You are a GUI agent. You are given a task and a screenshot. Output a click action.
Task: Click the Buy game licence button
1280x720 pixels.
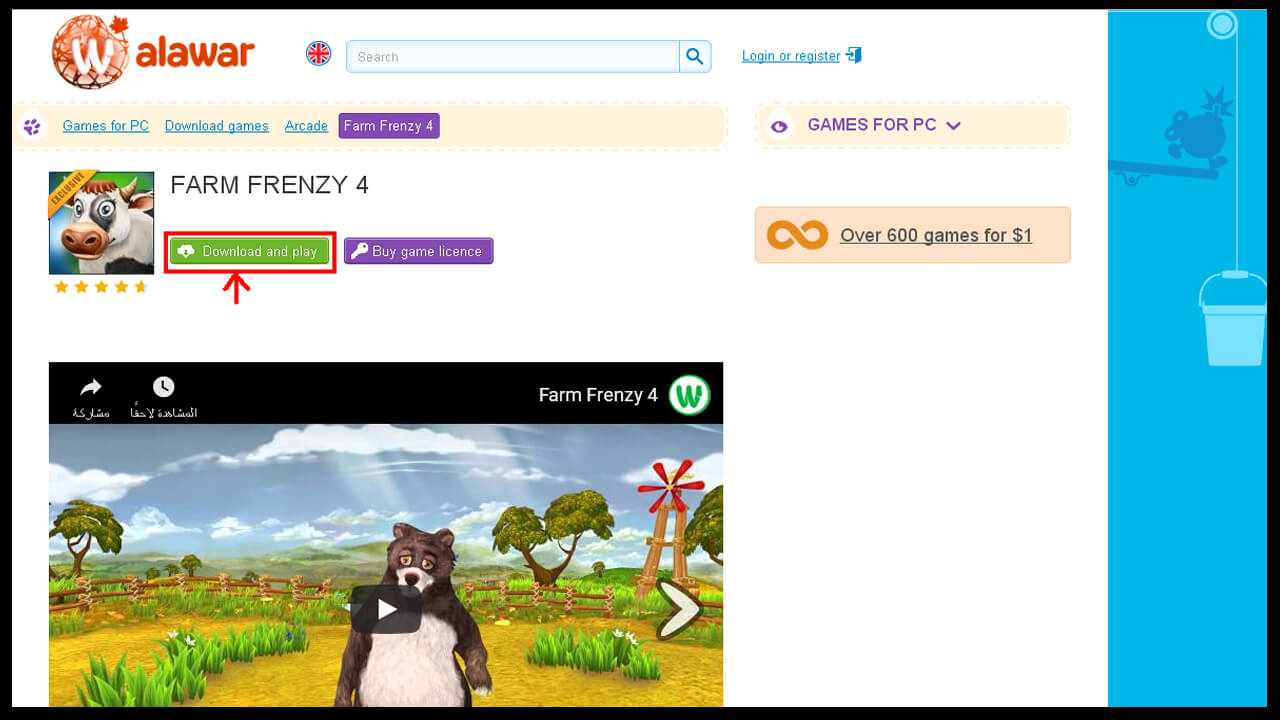(418, 251)
